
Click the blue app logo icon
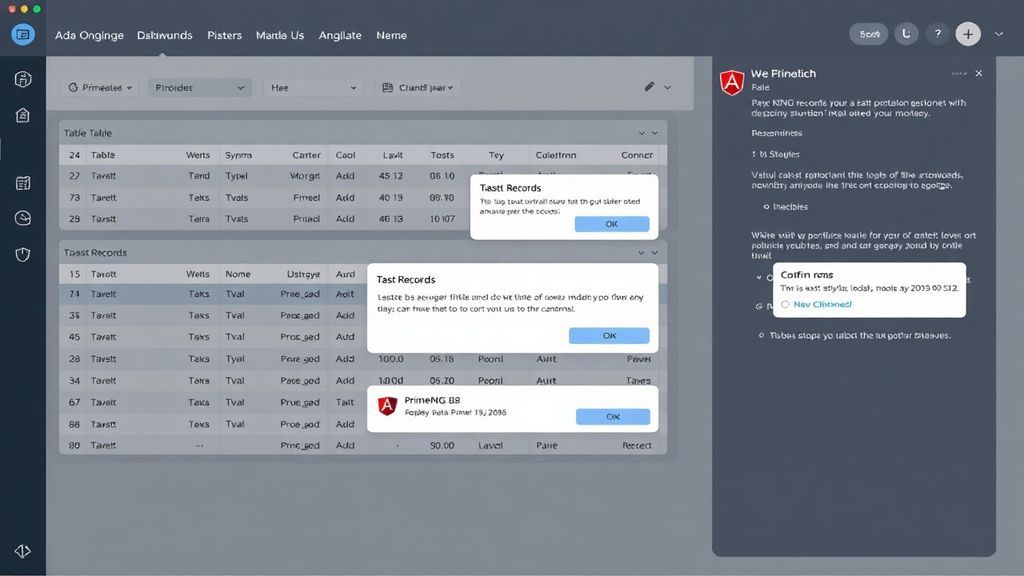(23, 34)
